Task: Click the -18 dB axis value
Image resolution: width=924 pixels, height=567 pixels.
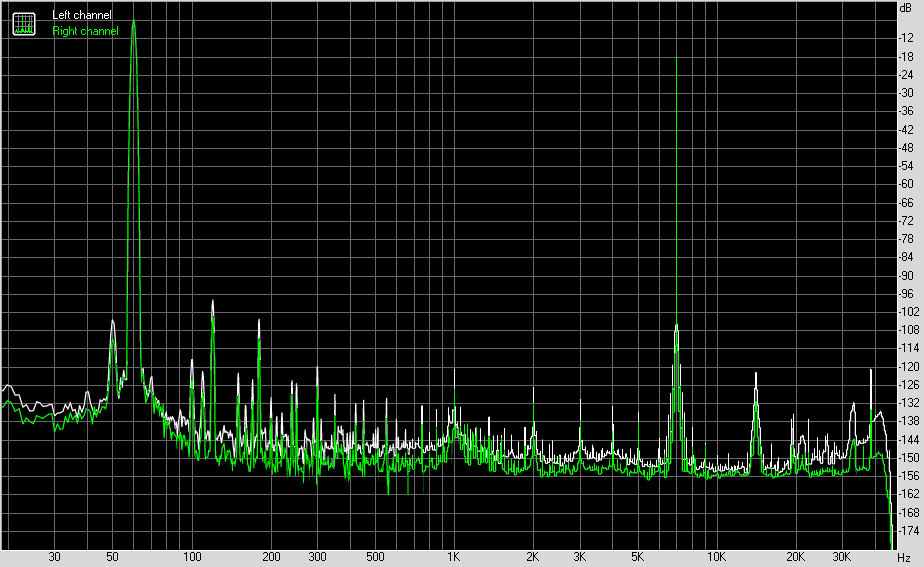Action: click(906, 57)
